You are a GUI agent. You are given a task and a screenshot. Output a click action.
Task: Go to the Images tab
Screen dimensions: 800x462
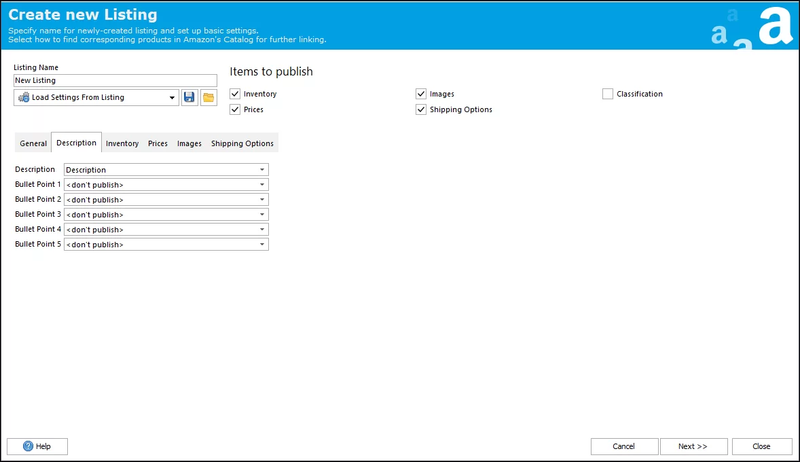[189, 144]
